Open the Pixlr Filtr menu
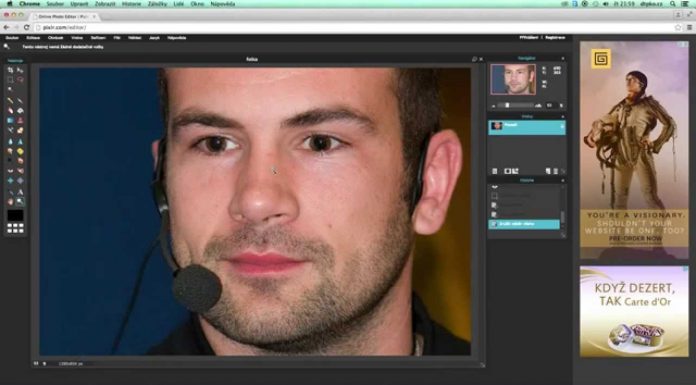The height and width of the screenshot is (385, 696). pyautogui.click(x=117, y=38)
